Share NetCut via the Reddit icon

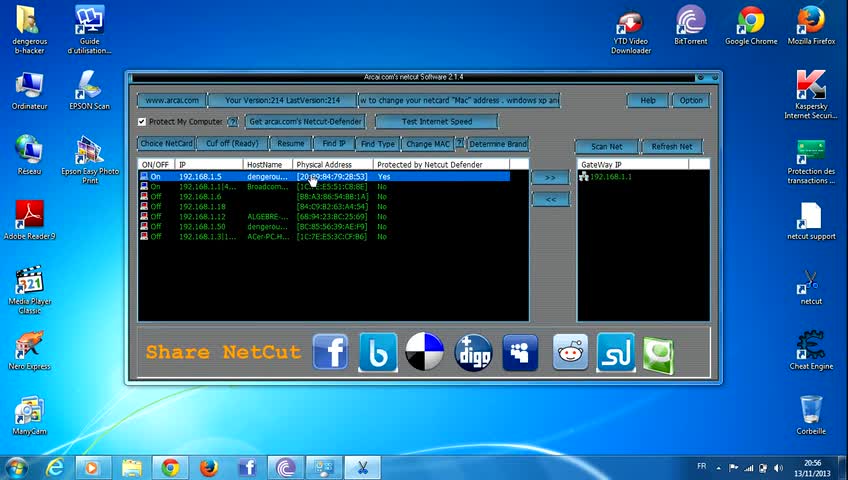(570, 352)
